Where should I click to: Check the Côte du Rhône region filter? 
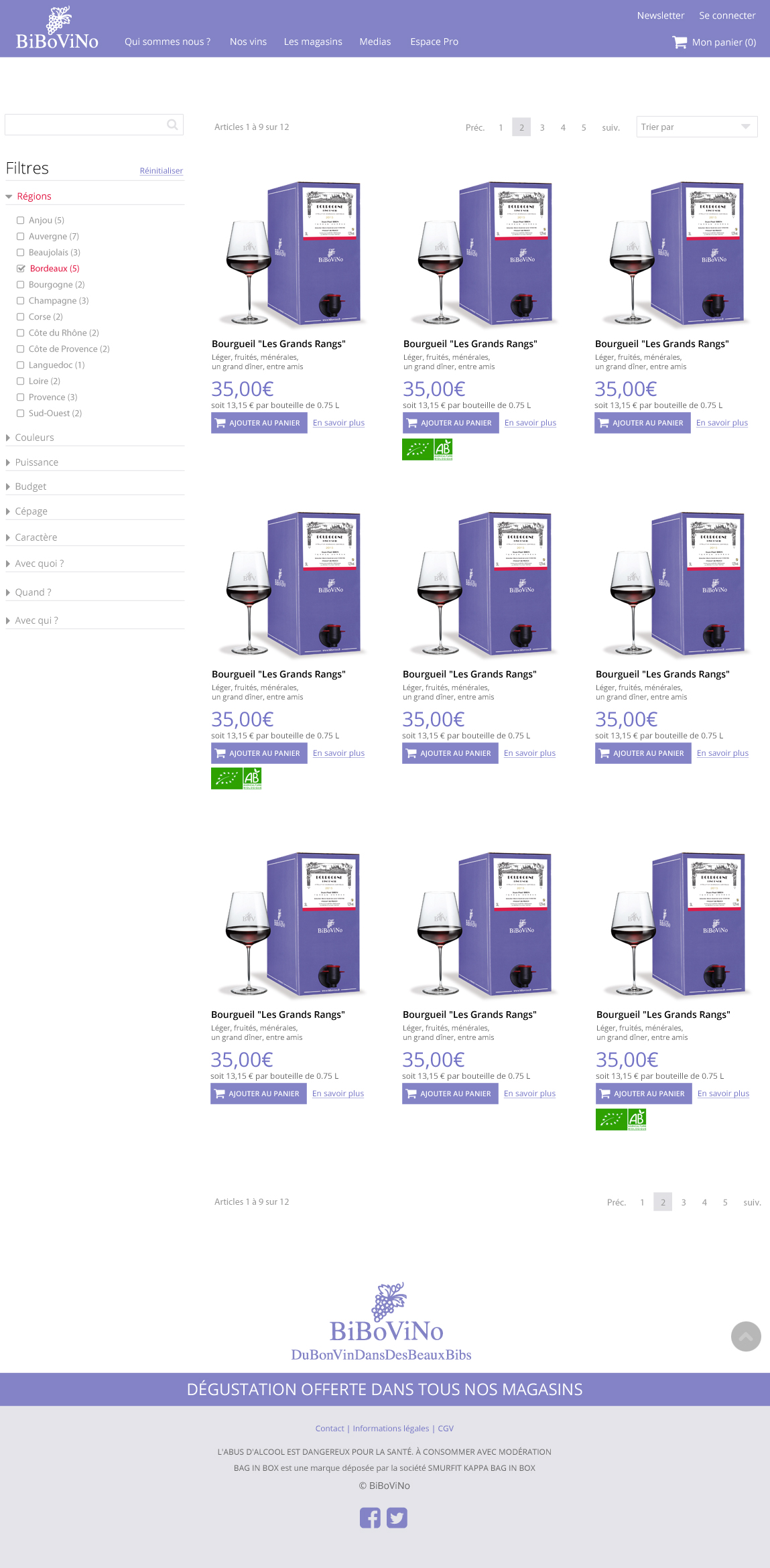click(21, 333)
